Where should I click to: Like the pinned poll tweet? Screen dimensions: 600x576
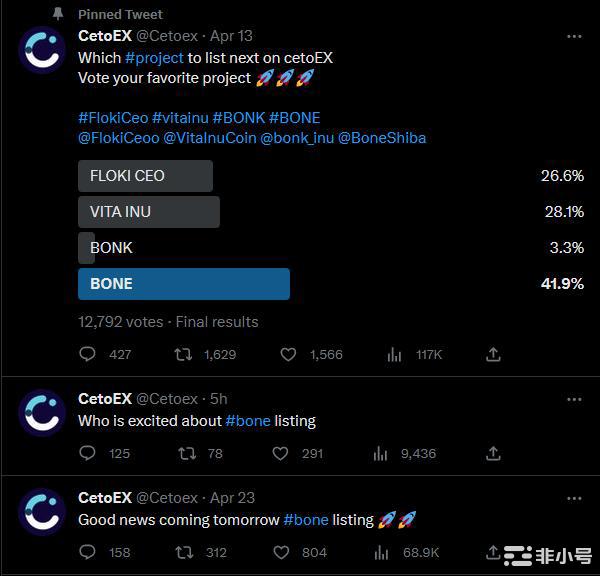point(288,354)
